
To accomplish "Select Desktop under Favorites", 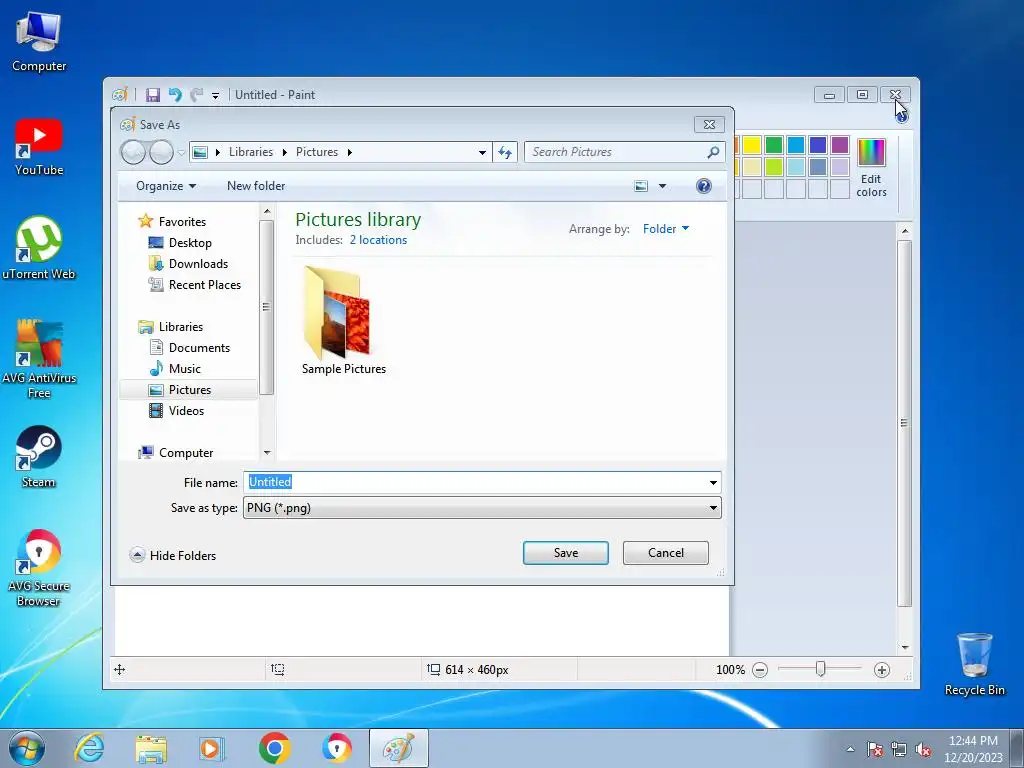I will coord(190,243).
